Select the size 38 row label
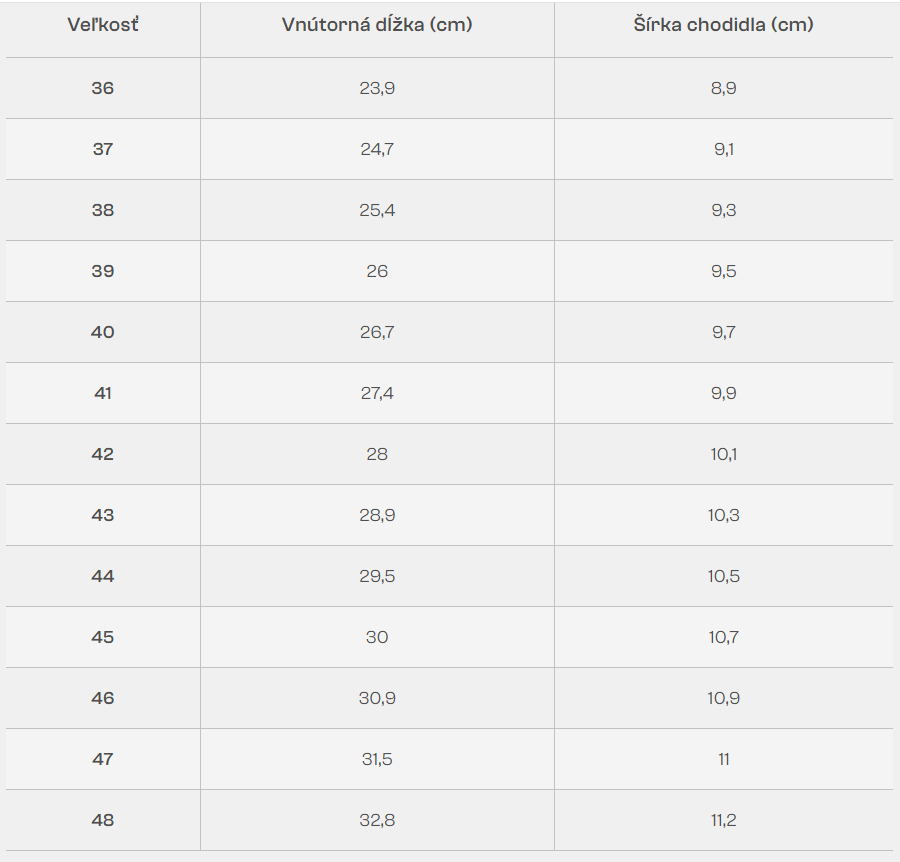Screen dimensions: 900x862 tap(103, 210)
